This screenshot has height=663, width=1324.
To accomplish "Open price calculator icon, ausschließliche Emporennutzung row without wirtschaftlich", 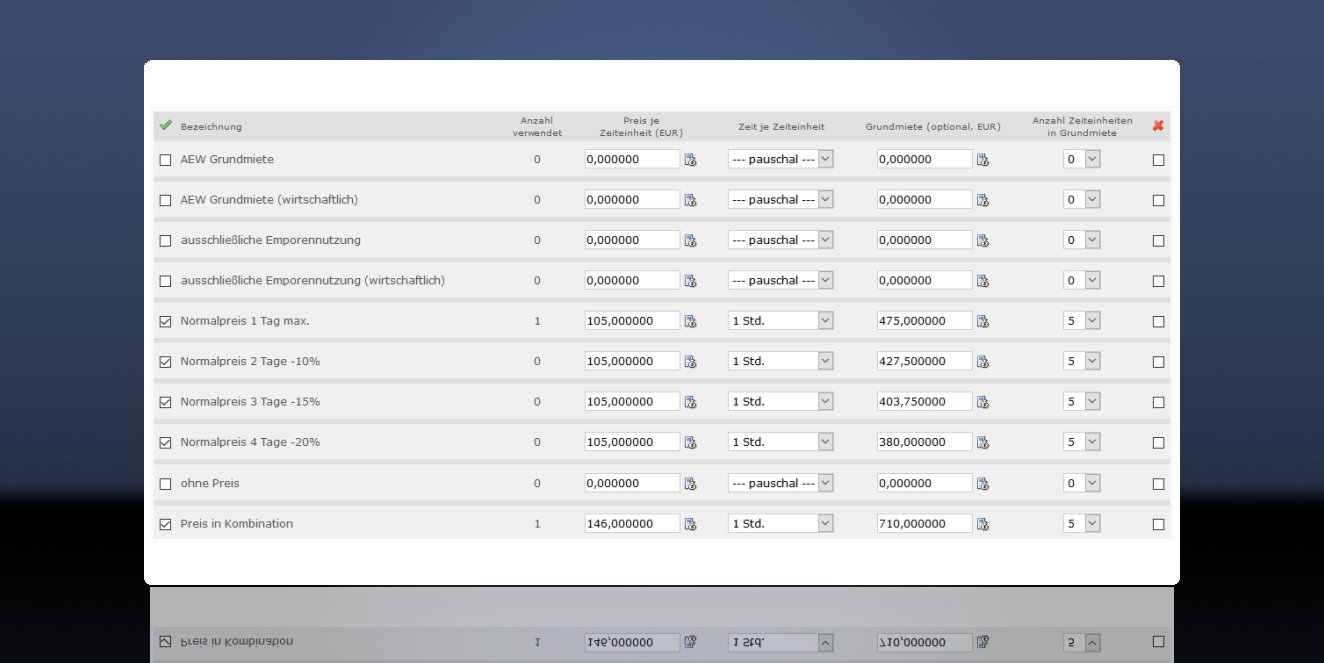I will [690, 240].
